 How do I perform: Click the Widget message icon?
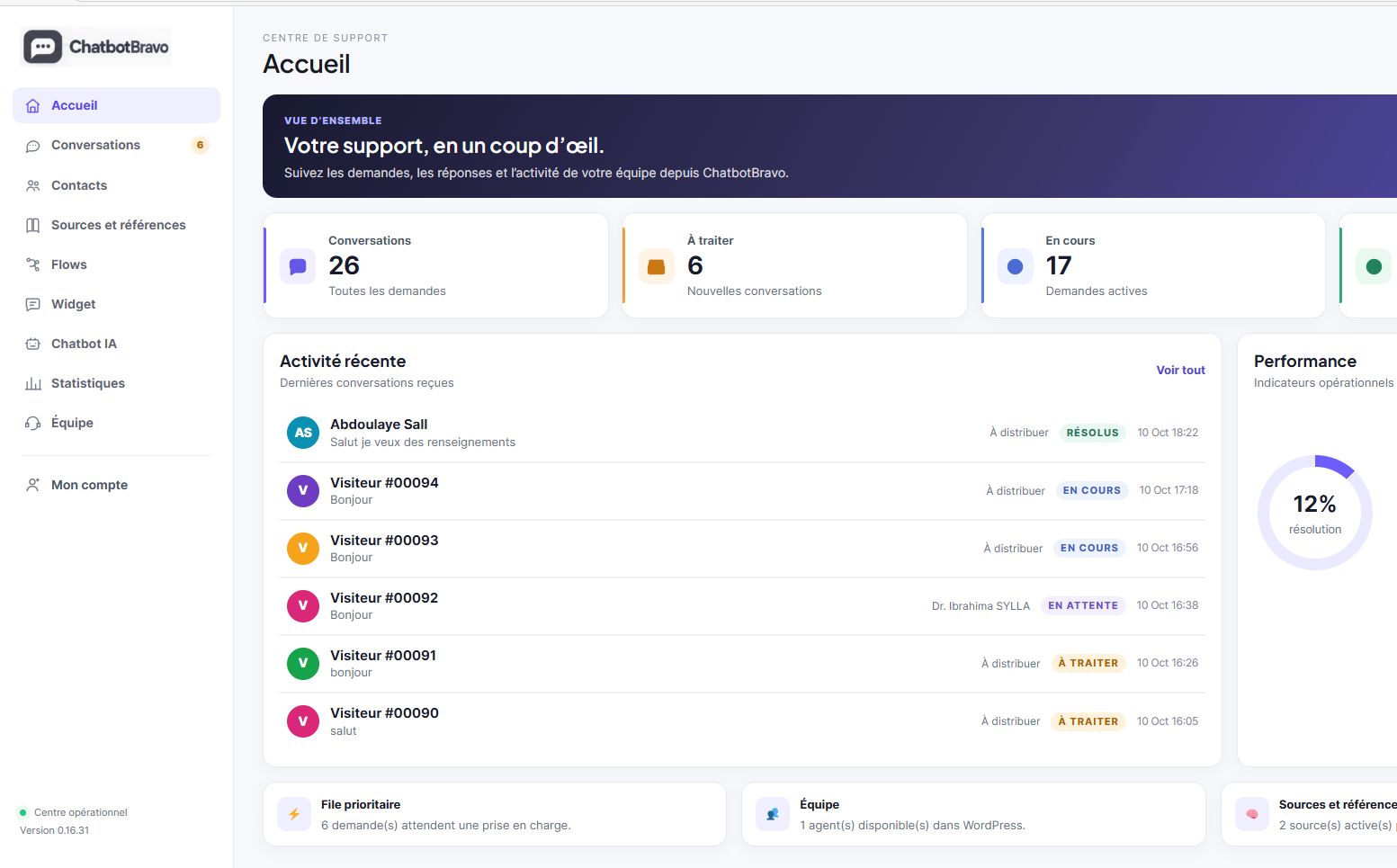click(x=33, y=304)
